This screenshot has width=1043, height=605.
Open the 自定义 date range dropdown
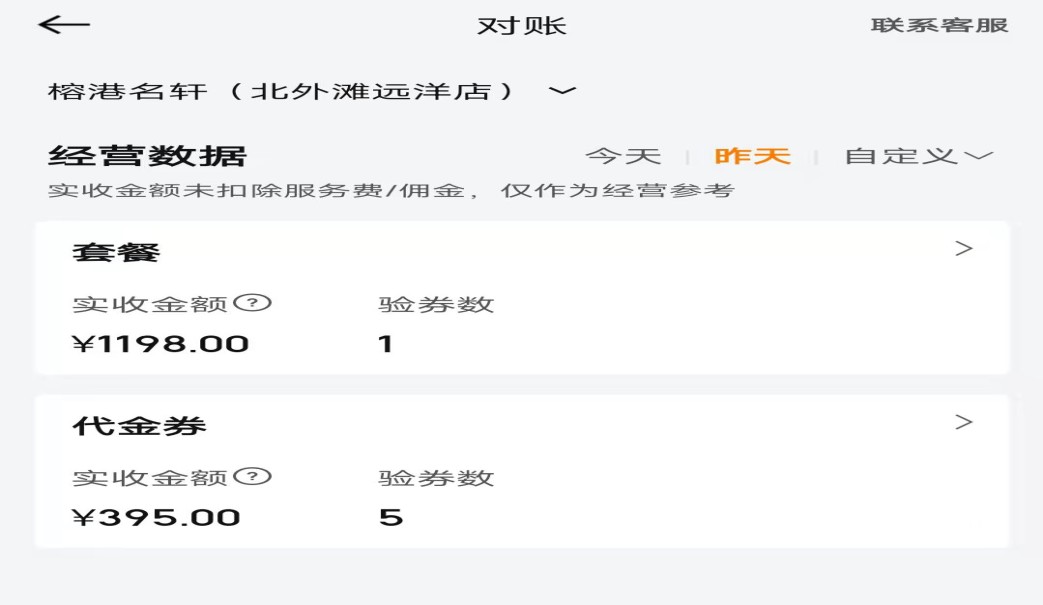click(x=918, y=156)
